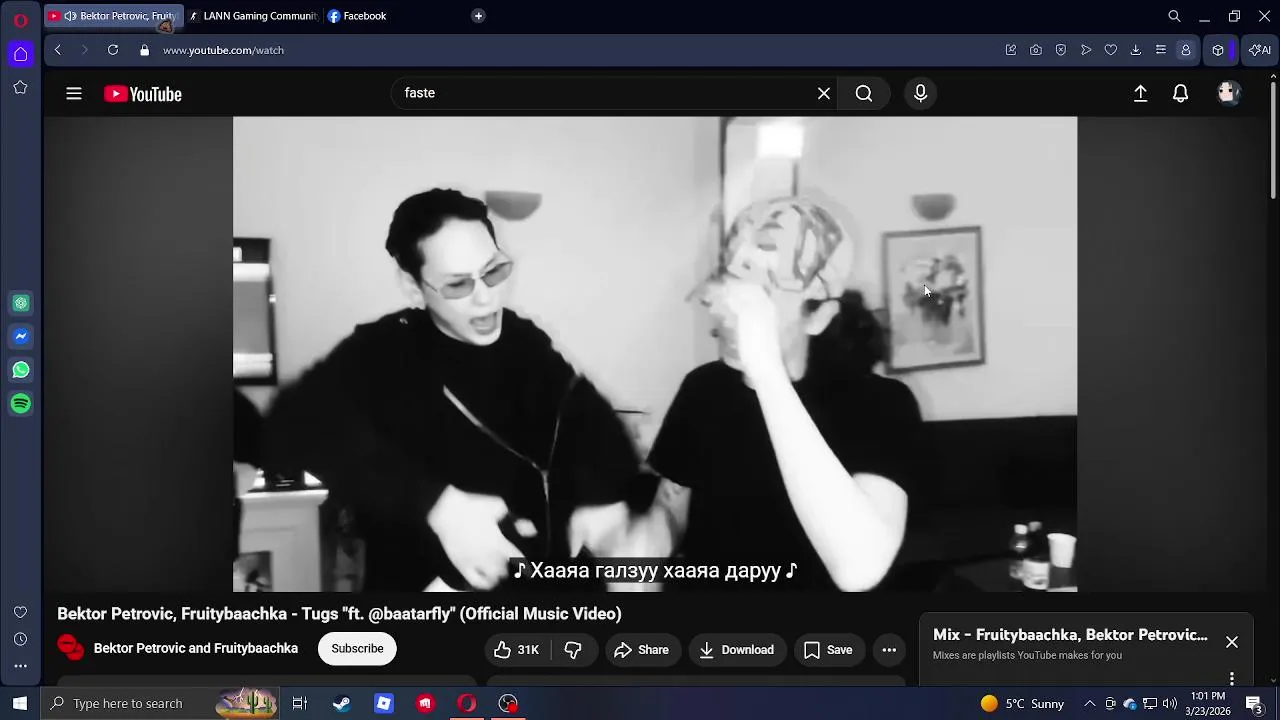This screenshot has height=720, width=1280.
Task: Close the Mix playlist panel
Action: (x=1232, y=642)
